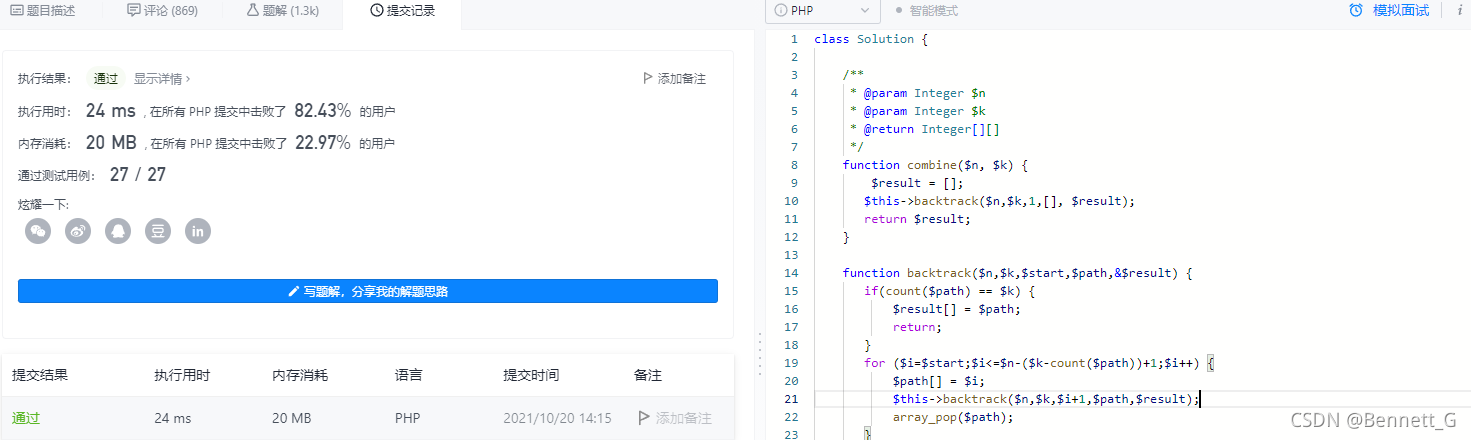Click the alarm clock icon beside 模拟面试
This screenshot has height=440, width=1471.
[x=1356, y=11]
